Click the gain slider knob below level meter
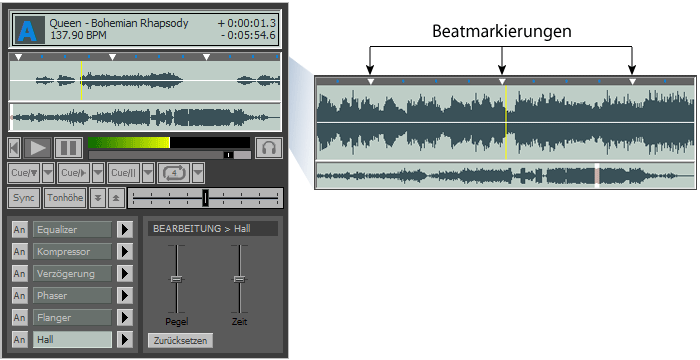The height and width of the screenshot is (360, 700). click(229, 155)
